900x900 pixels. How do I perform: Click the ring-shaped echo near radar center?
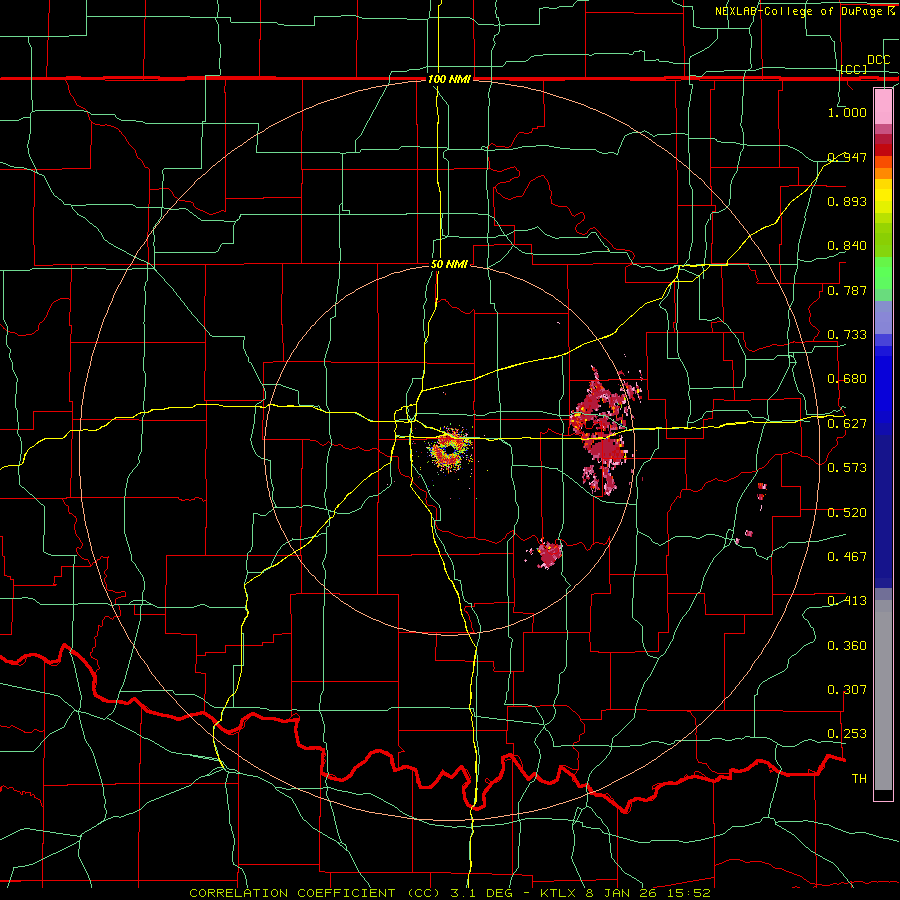click(x=449, y=449)
